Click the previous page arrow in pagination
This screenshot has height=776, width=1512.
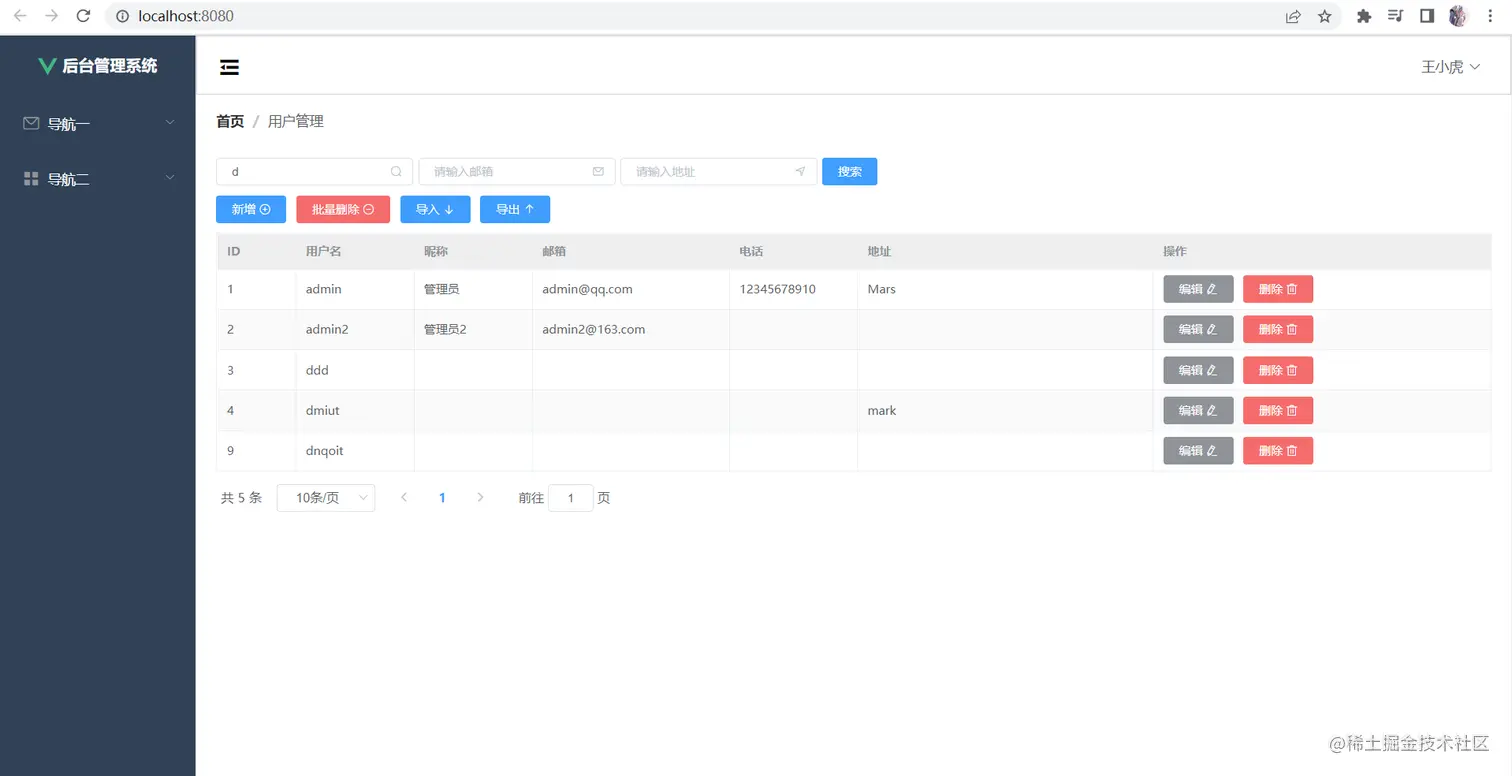[404, 498]
